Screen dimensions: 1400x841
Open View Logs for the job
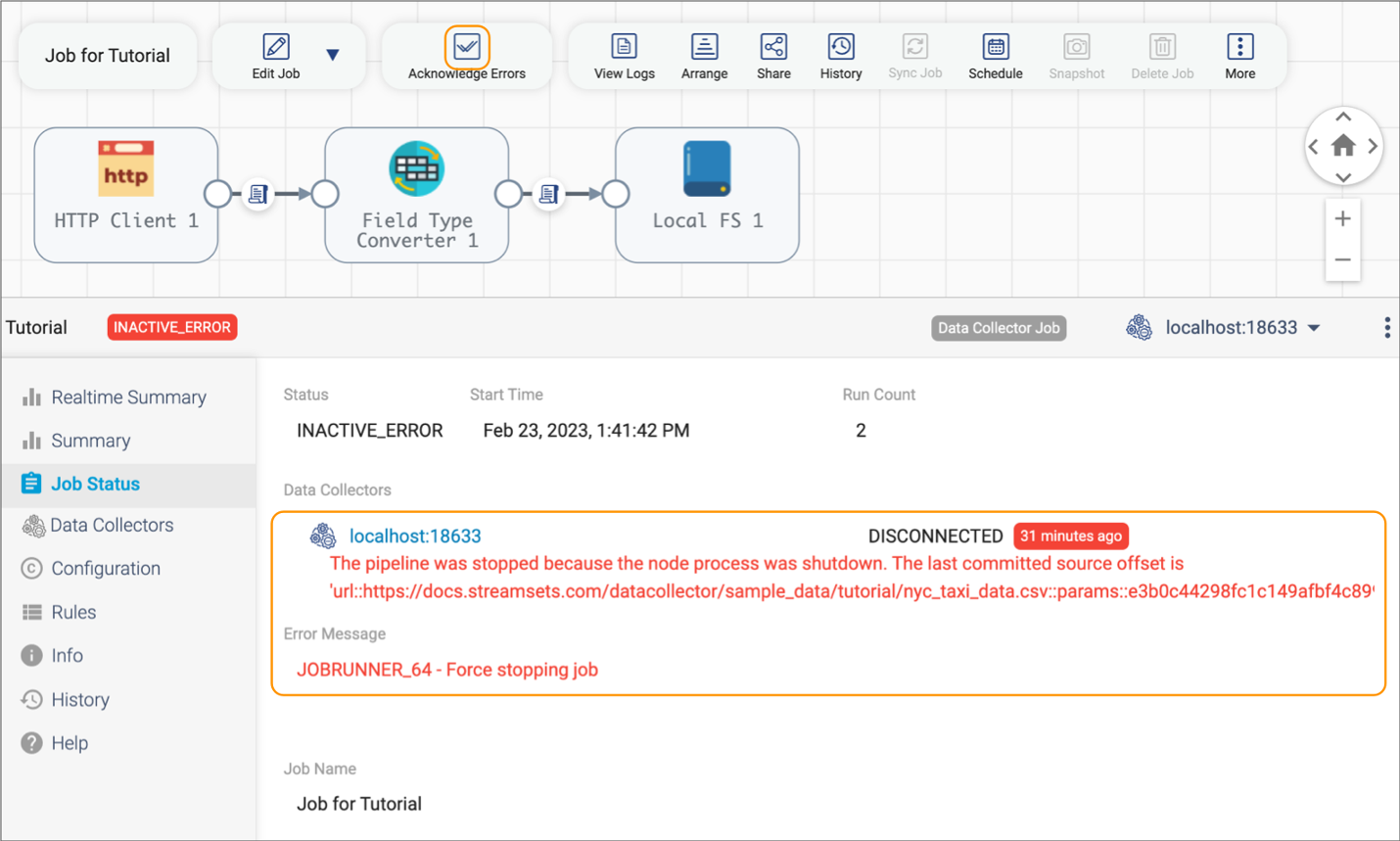point(624,56)
